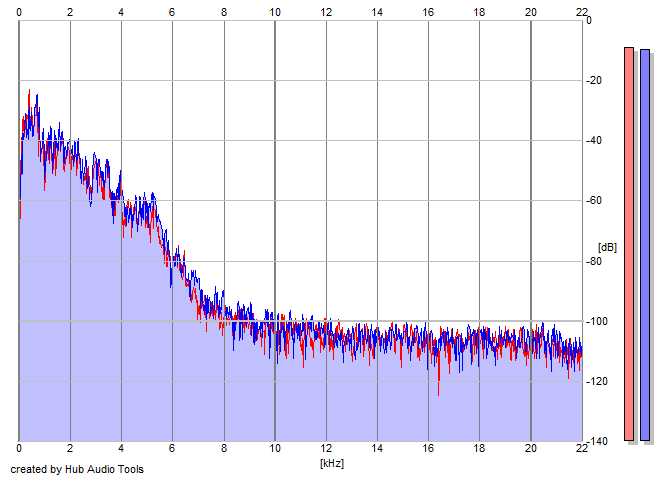Click the 12 kHz label on bottom axis
Viewport: 664px width, 481px height.
[x=326, y=448]
